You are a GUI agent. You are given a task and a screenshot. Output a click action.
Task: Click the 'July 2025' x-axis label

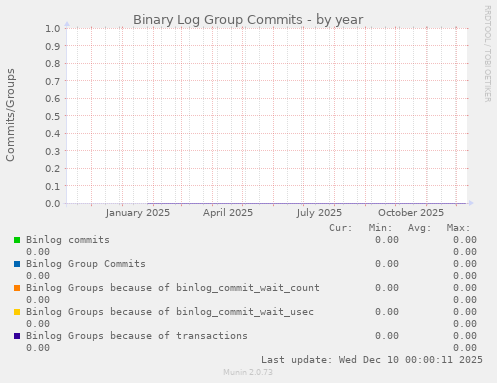[x=319, y=213]
